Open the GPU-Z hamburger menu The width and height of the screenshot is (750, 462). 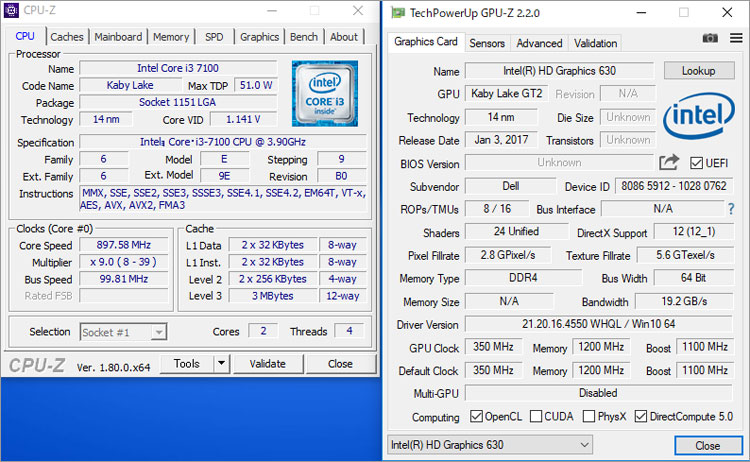click(736, 38)
